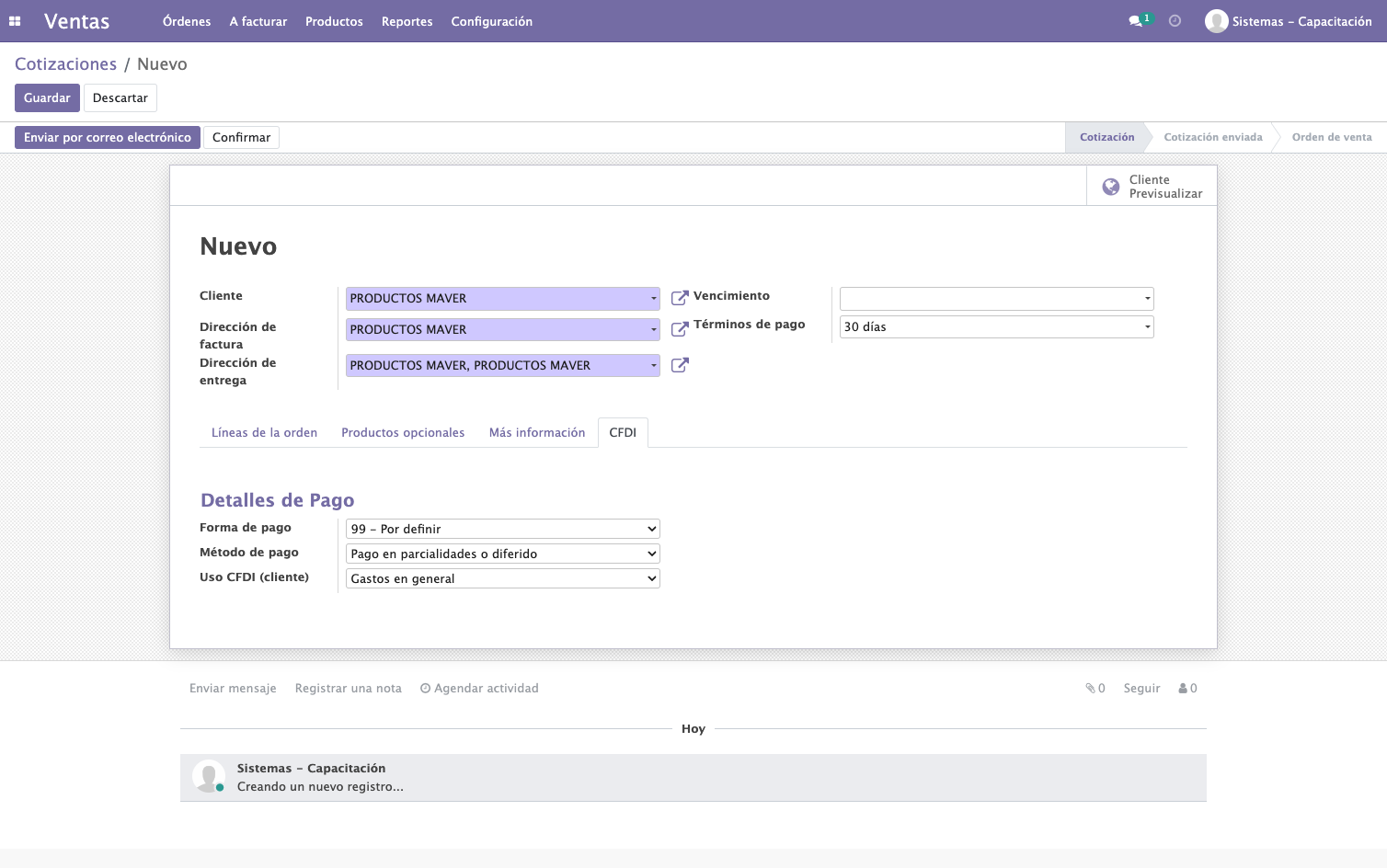Switch to the Líneas de la orden tab
This screenshot has height=868, width=1387.
pyautogui.click(x=264, y=433)
